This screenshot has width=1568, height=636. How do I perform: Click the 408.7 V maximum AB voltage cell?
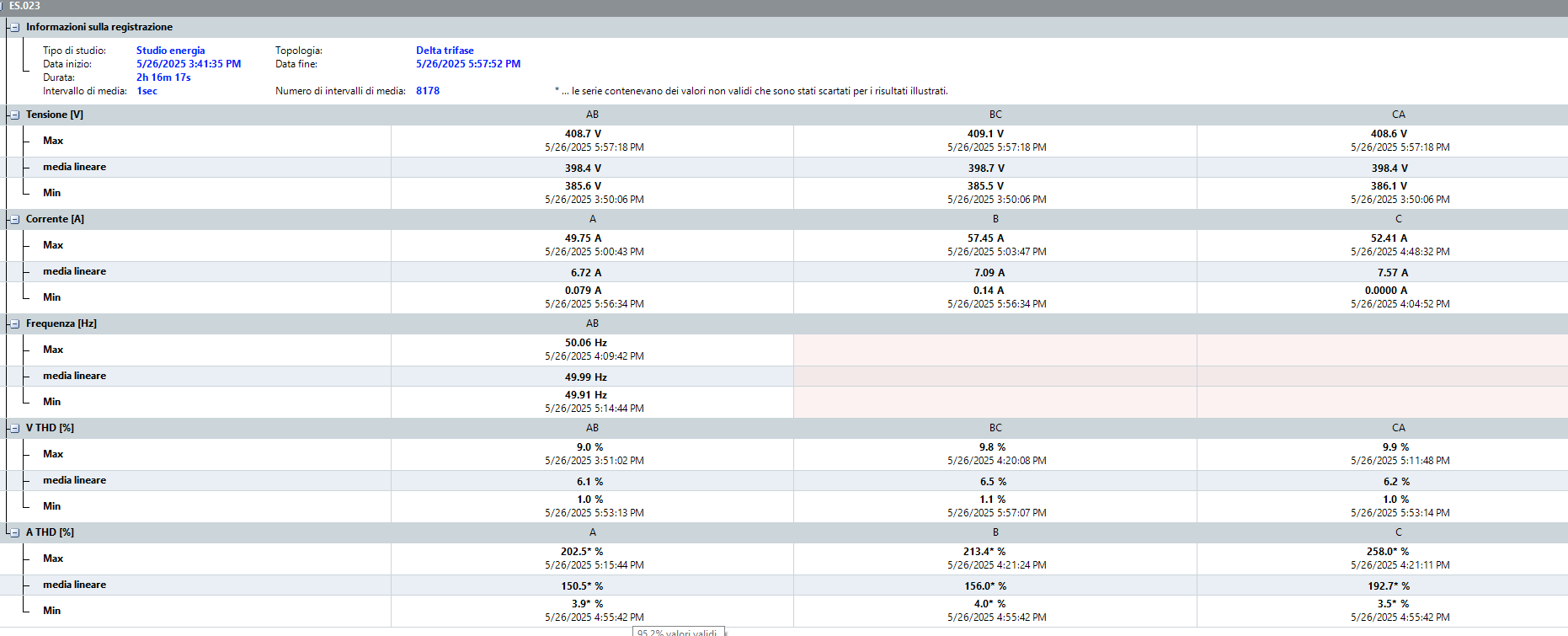593,141
